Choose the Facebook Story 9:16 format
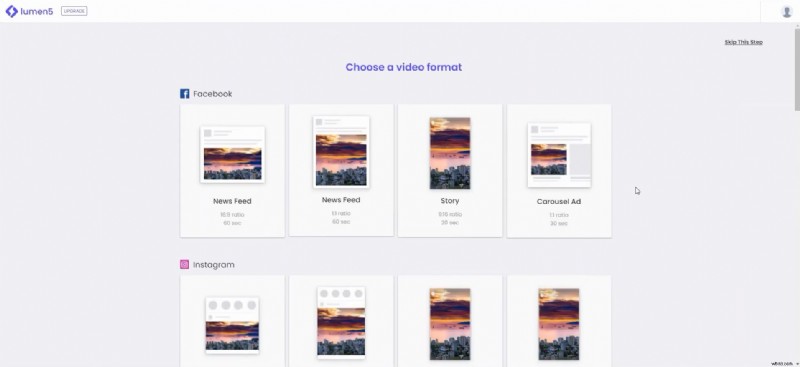The width and height of the screenshot is (800, 367). tap(450, 170)
